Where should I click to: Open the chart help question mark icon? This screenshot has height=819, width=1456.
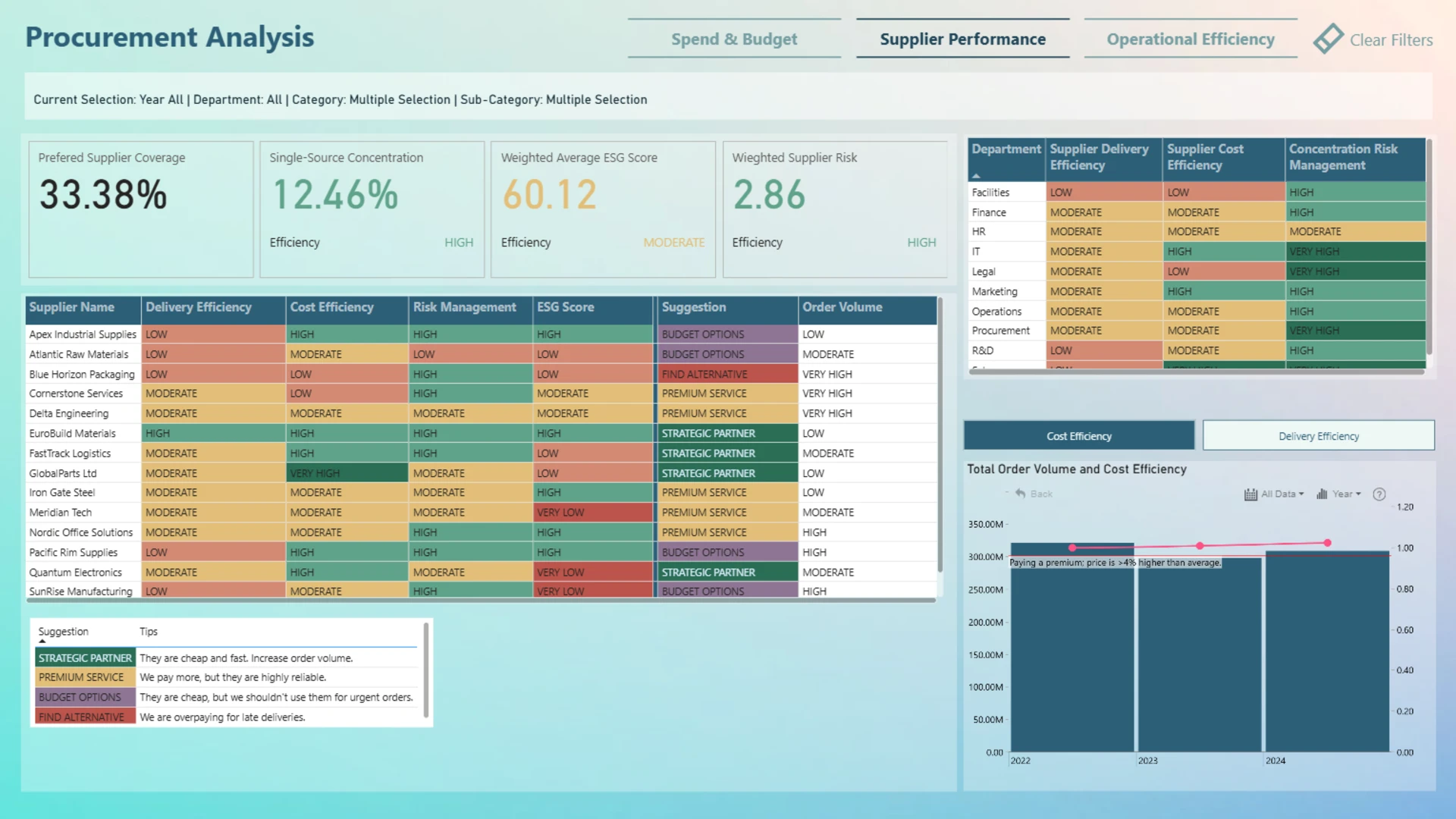point(1379,494)
